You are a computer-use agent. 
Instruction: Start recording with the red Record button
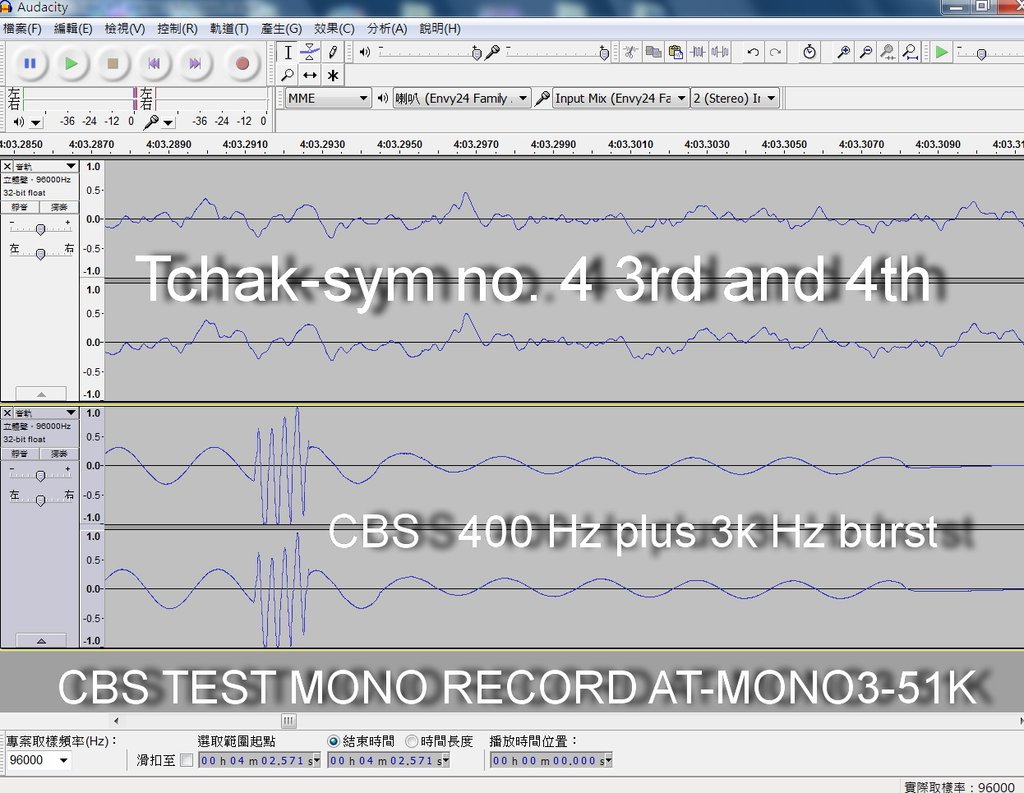tap(242, 63)
